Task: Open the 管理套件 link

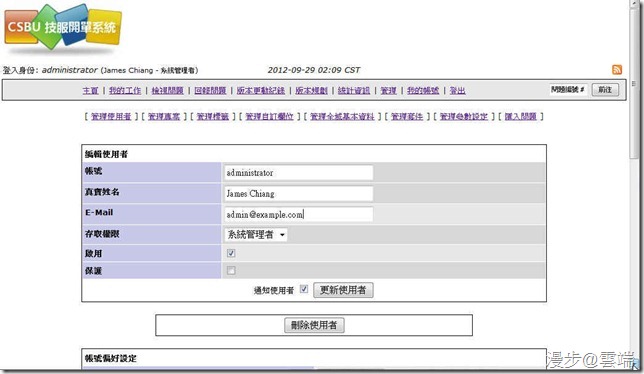Action: pos(407,117)
